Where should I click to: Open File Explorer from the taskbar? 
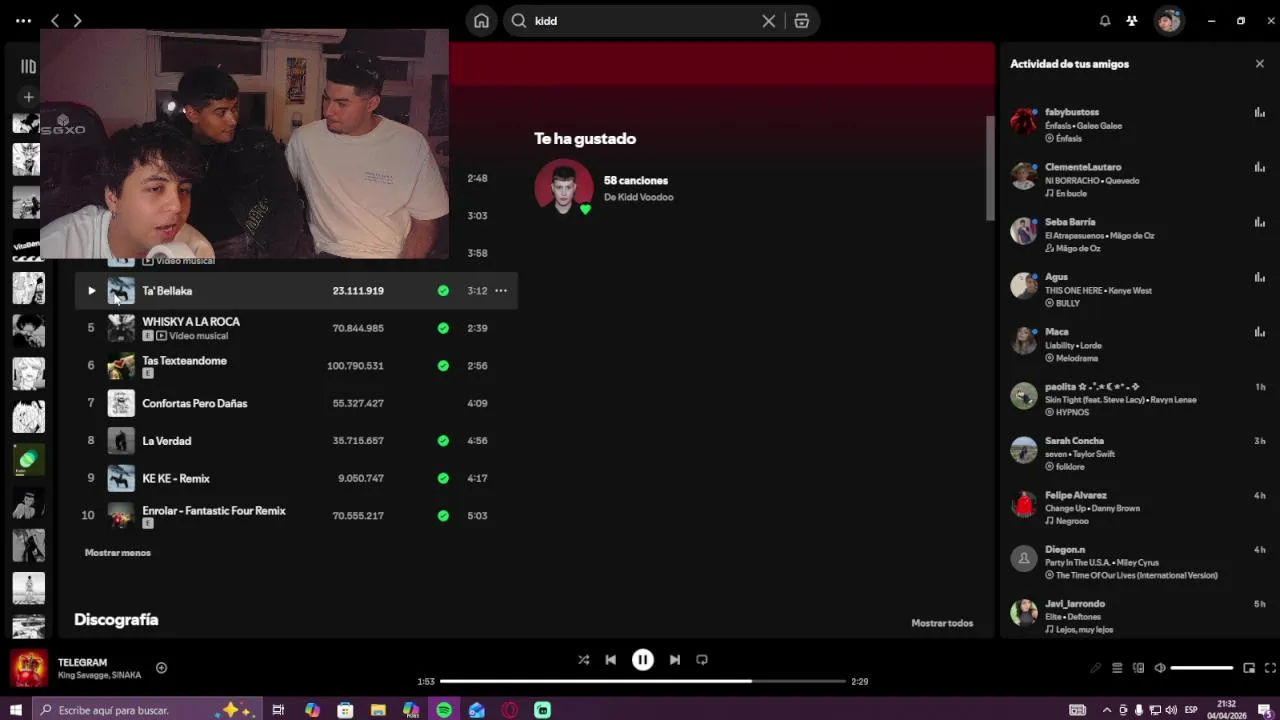[378, 710]
